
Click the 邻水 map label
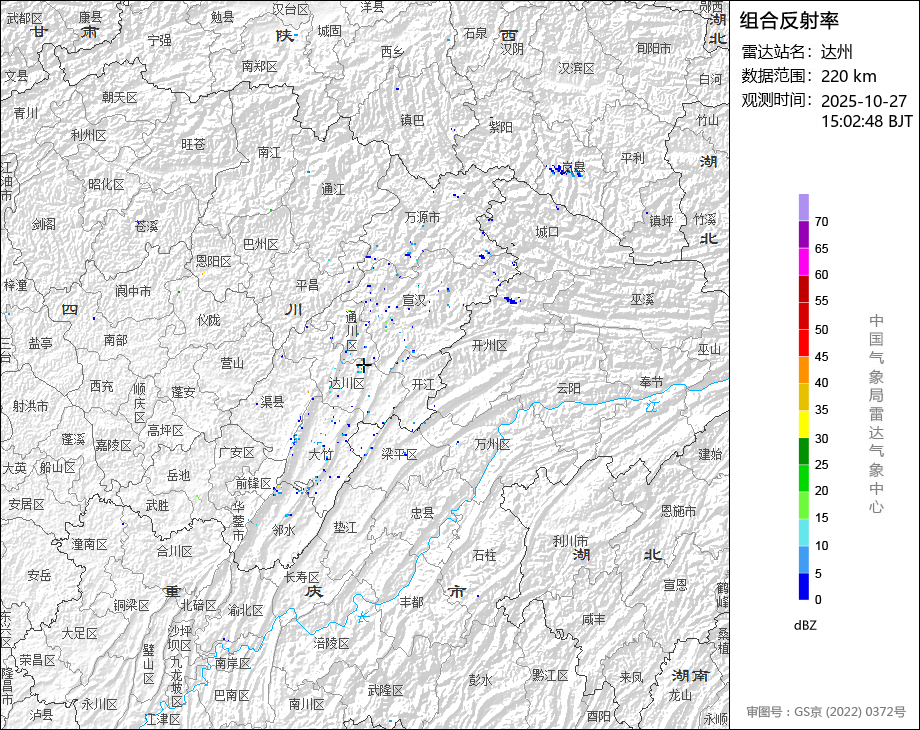pyautogui.click(x=284, y=530)
